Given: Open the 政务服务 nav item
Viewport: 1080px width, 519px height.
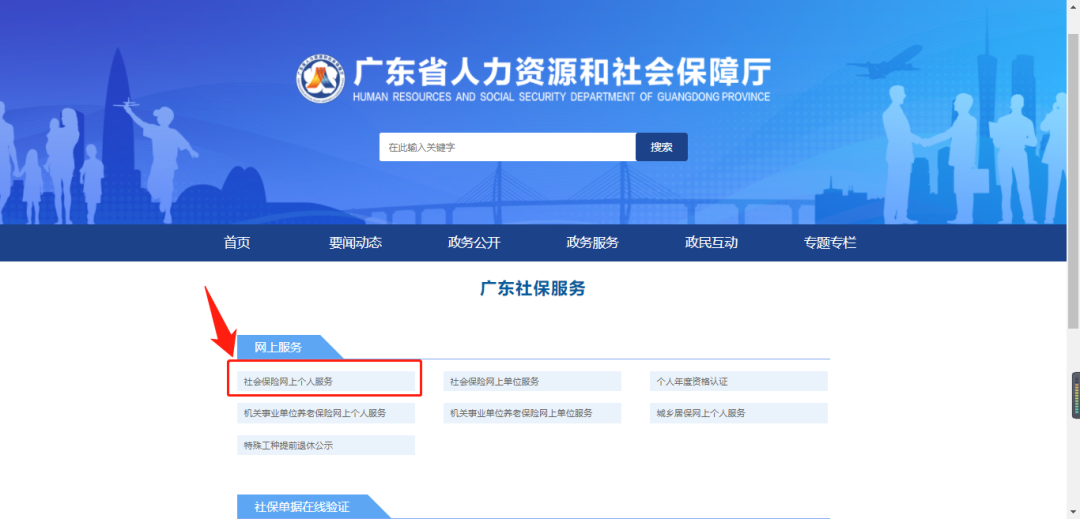Looking at the screenshot, I should pyautogui.click(x=592, y=242).
